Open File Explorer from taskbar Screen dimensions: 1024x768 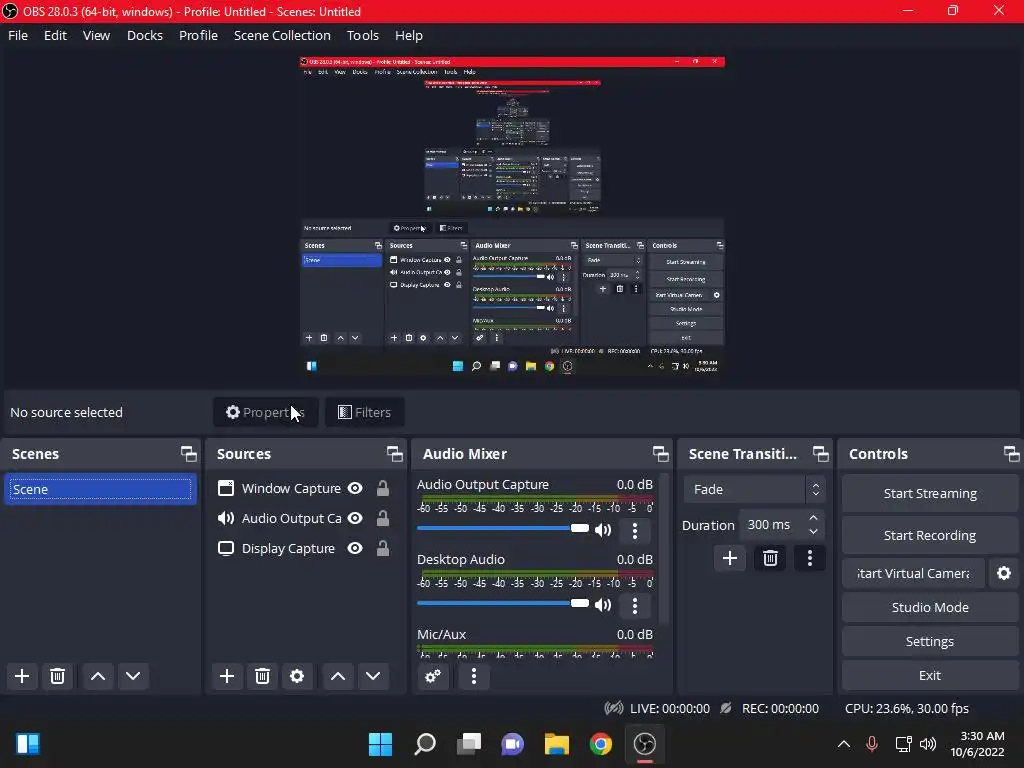(x=556, y=744)
